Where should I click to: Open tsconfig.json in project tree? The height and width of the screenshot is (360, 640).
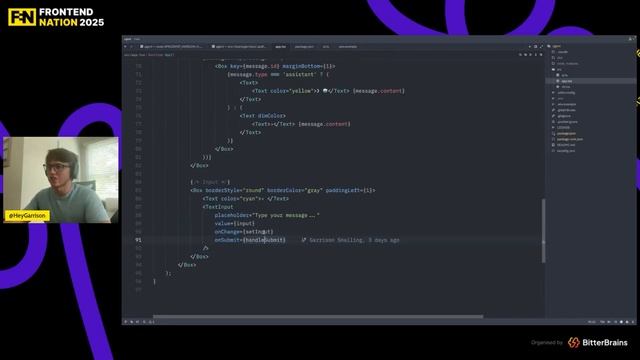point(566,151)
